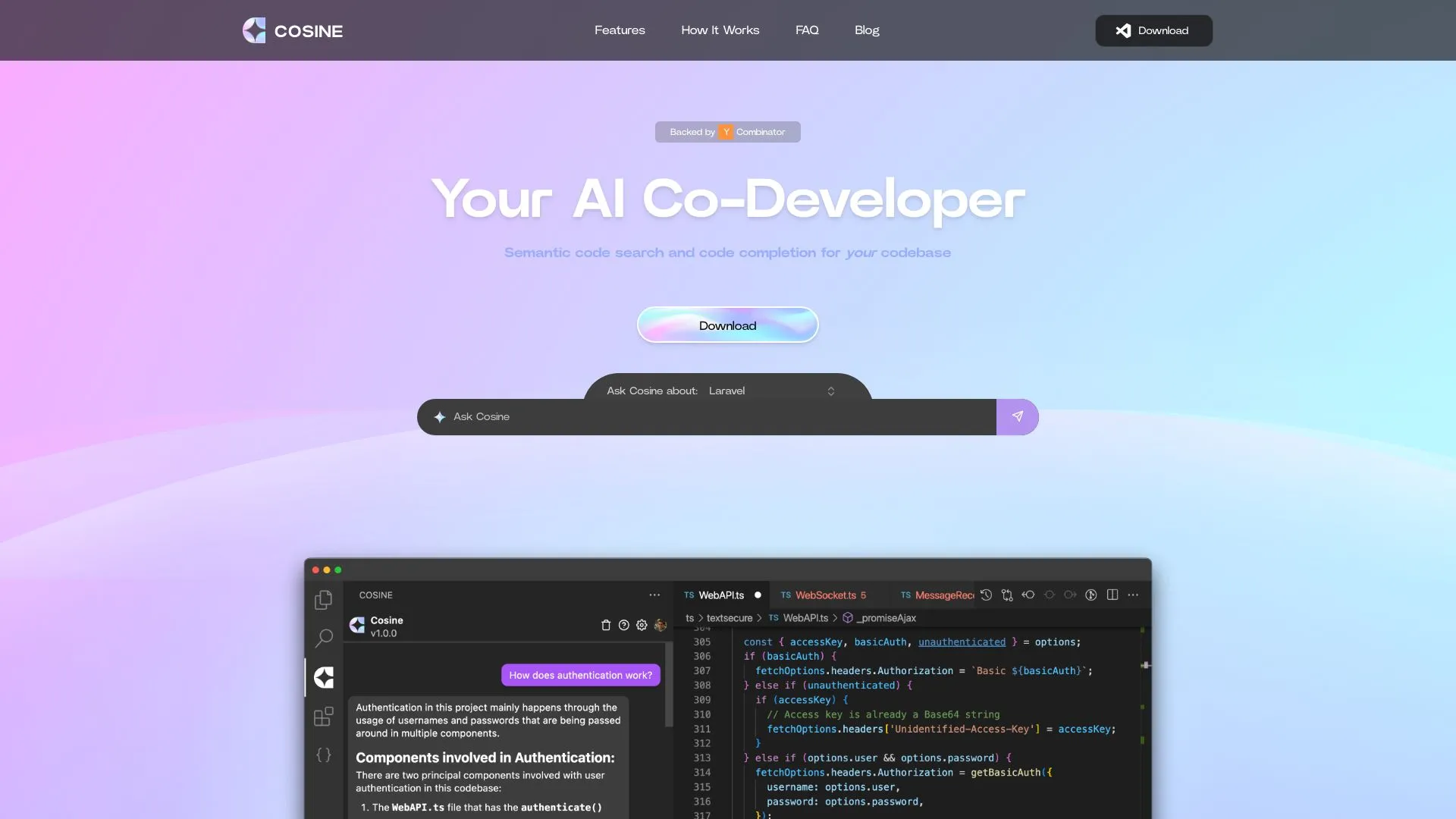Viewport: 1456px width, 819px height.
Task: Open Cosine panel settings gear
Action: [642, 625]
